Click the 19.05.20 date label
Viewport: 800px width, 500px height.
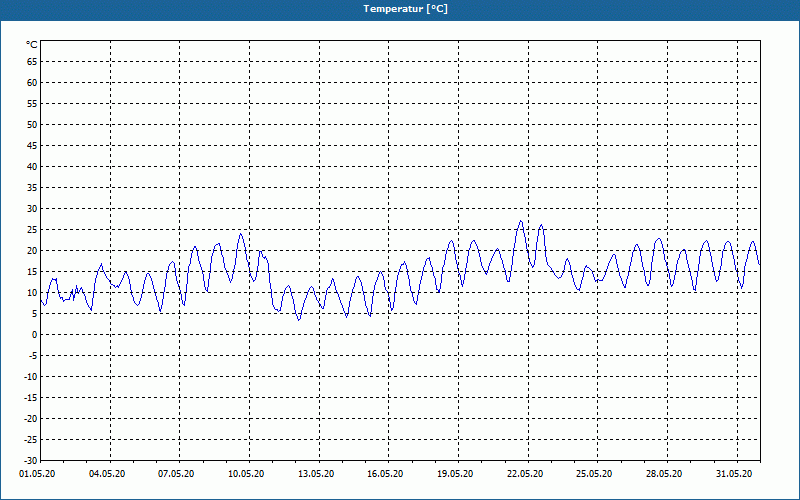coord(455,474)
